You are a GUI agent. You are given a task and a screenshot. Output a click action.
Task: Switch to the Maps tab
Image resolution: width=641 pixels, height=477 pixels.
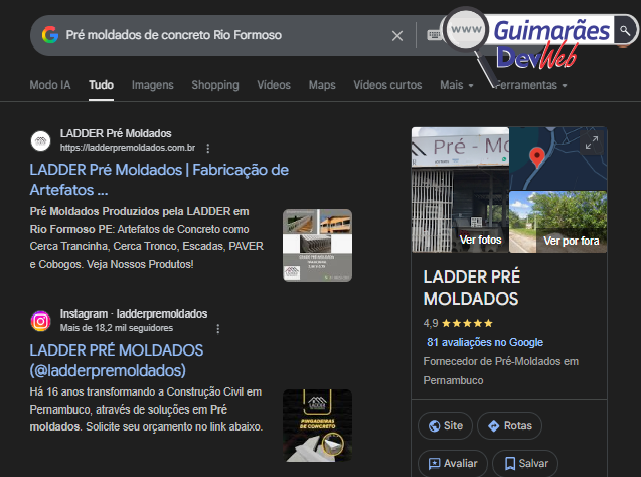pyautogui.click(x=322, y=85)
